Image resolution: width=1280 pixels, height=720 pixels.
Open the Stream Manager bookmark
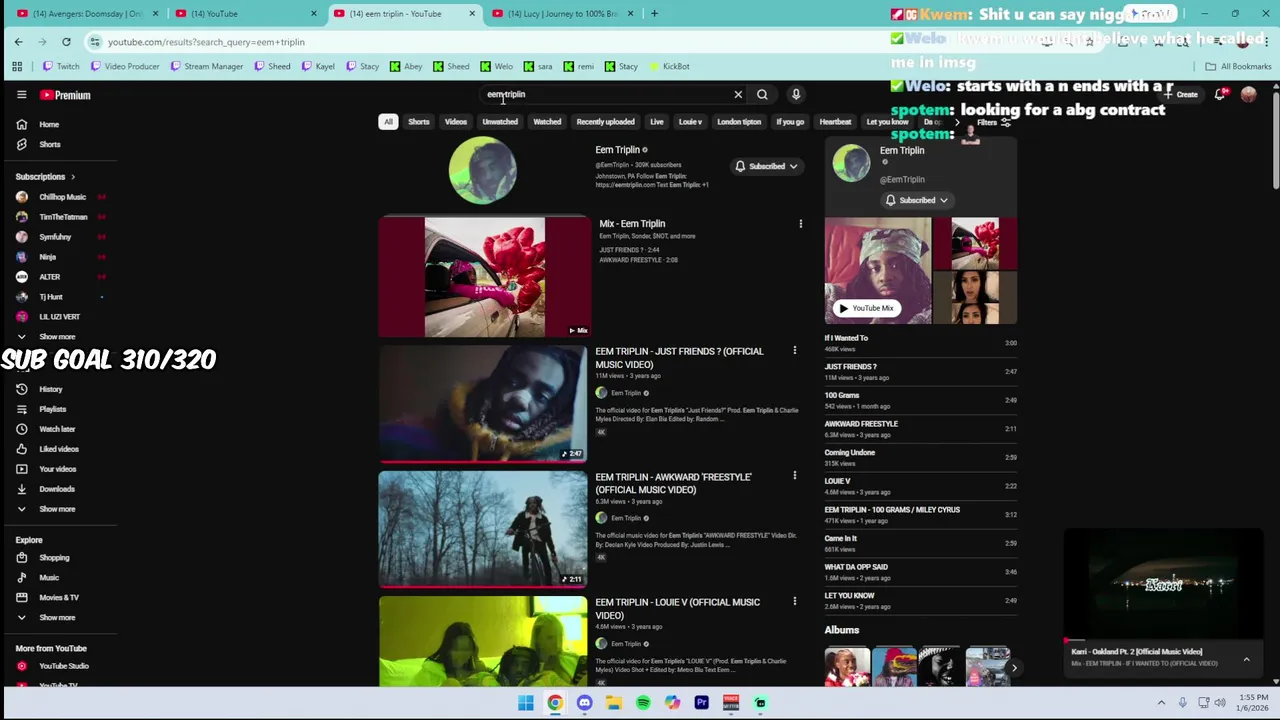[206, 67]
